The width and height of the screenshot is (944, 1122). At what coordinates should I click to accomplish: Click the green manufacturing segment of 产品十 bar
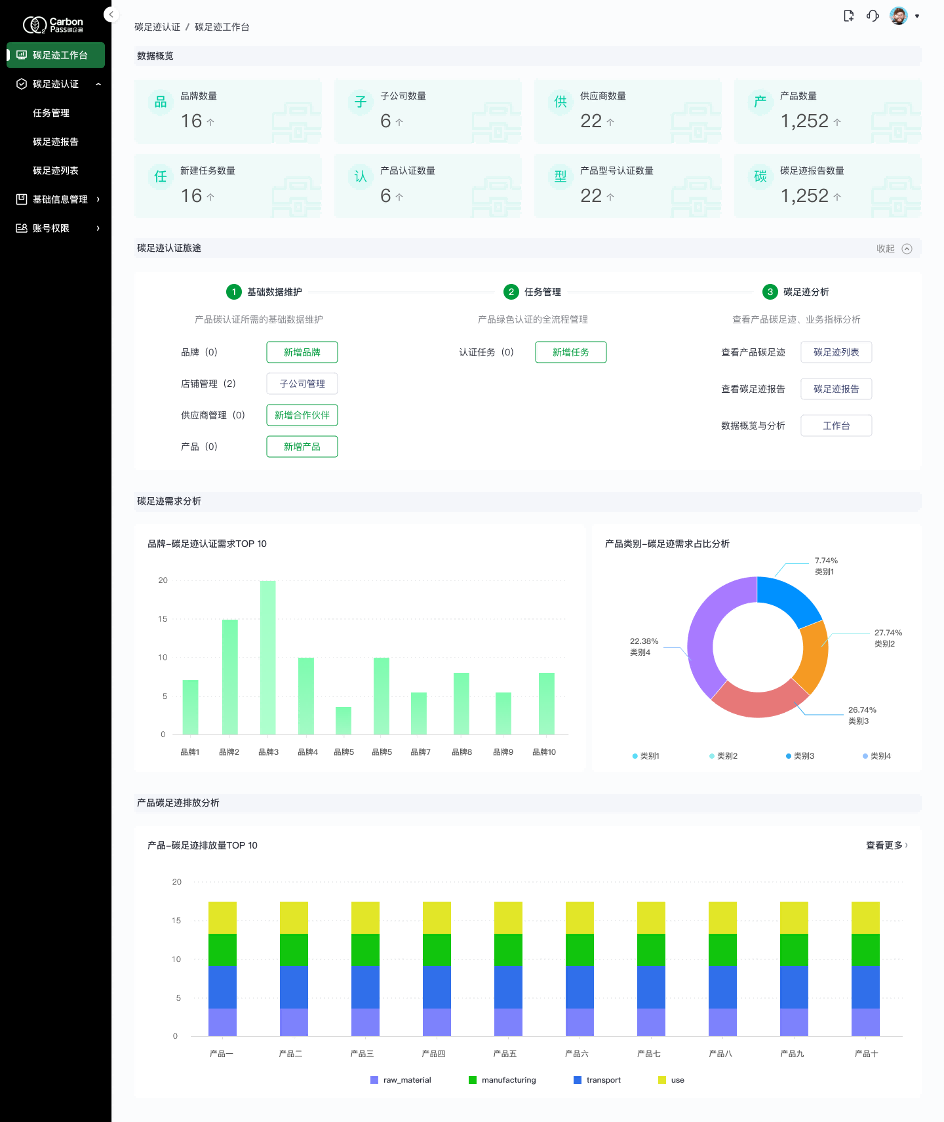point(865,950)
